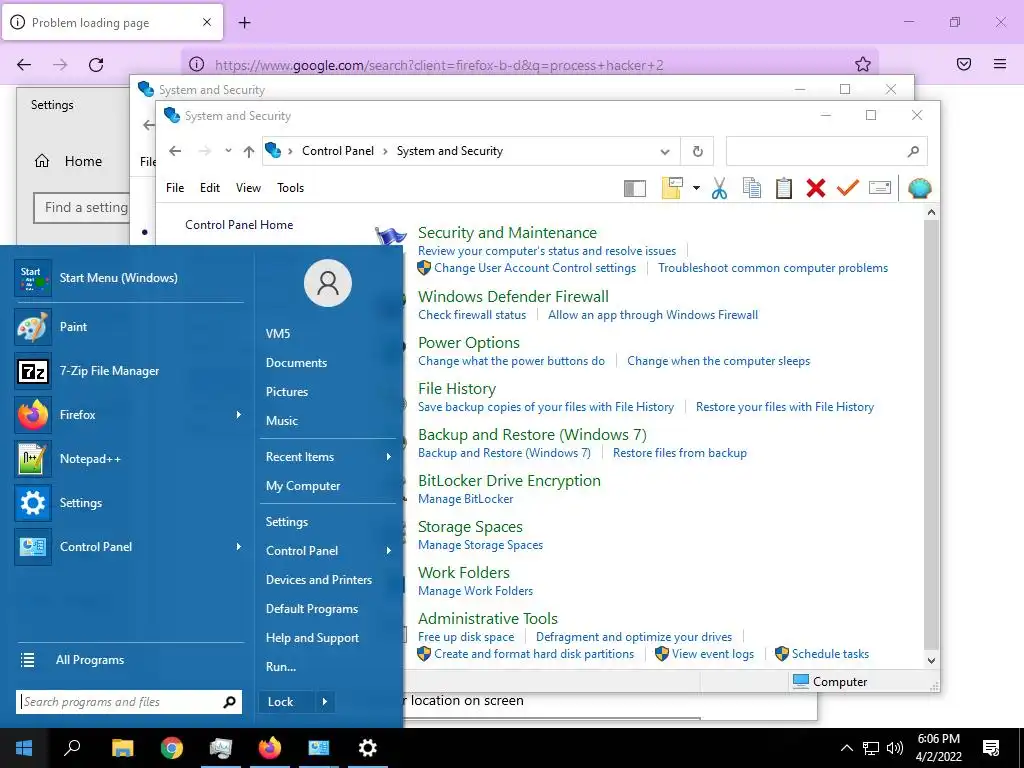Open the Edit menu
This screenshot has width=1024, height=768.
210,188
